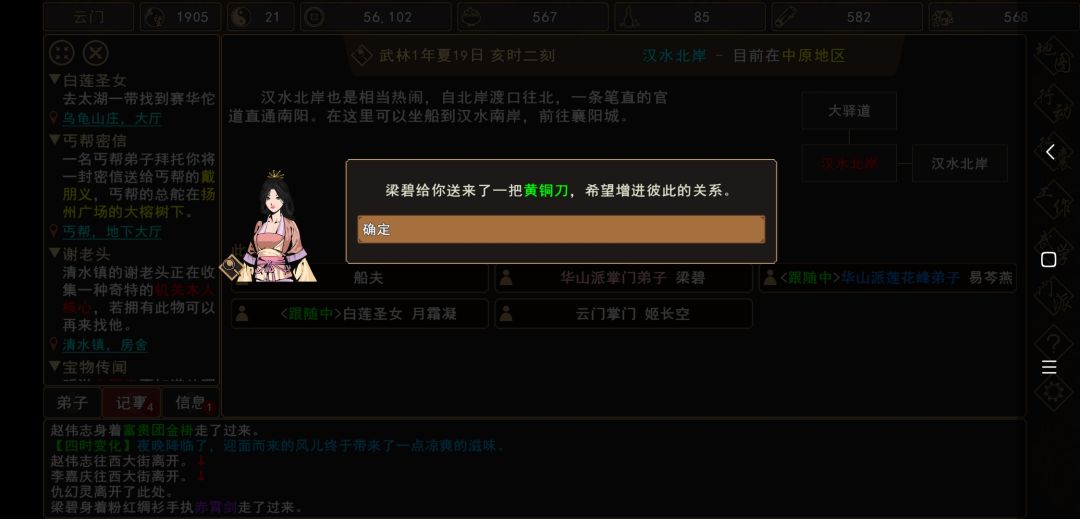This screenshot has height=519, width=1080.
Task: Click the four-dot round icon in quest panel
Action: click(x=63, y=53)
